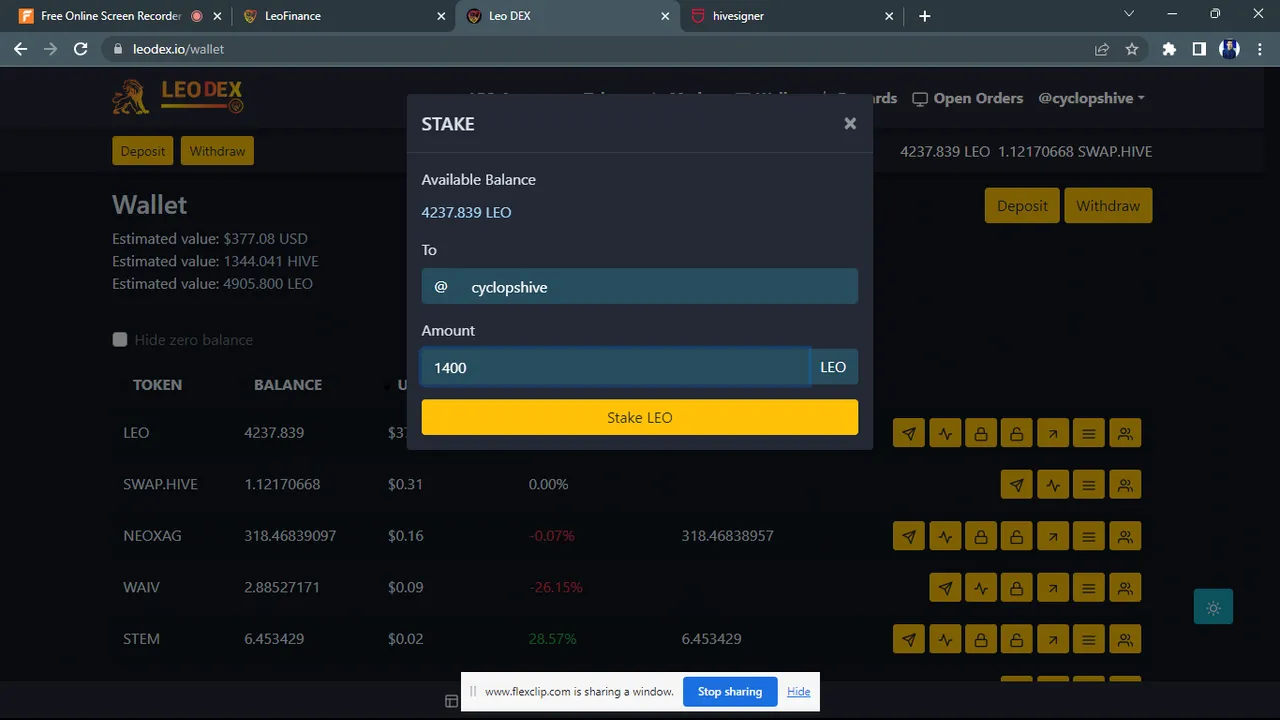Click the open lock unstake icon in STEM row

(x=1016, y=639)
